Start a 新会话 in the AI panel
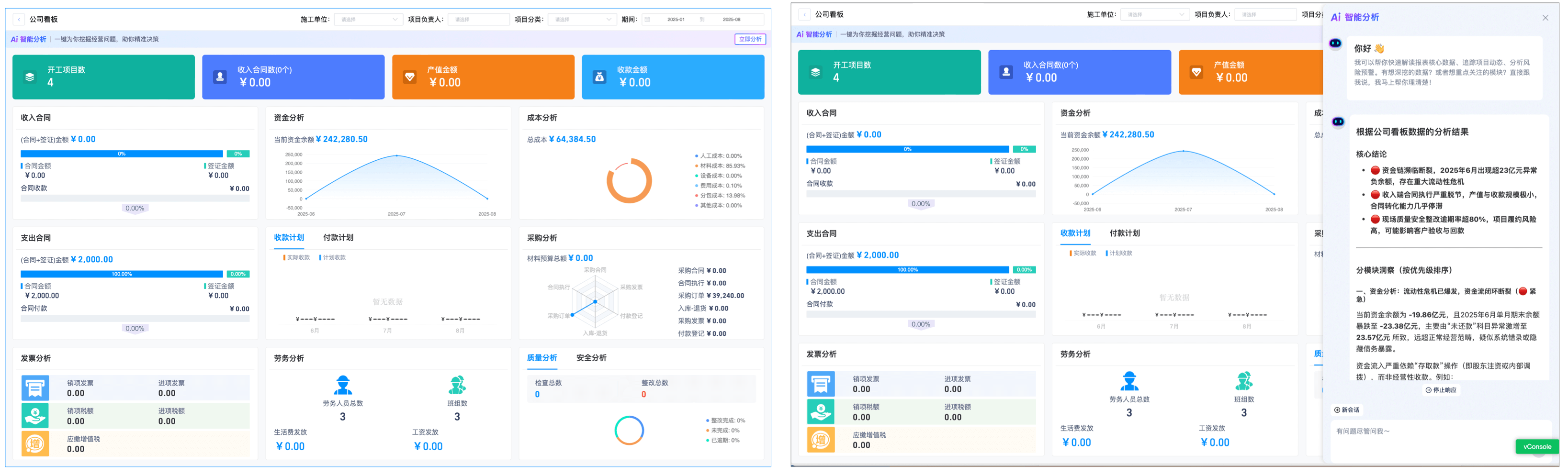Screen dimensions: 1568x476 1346,410
